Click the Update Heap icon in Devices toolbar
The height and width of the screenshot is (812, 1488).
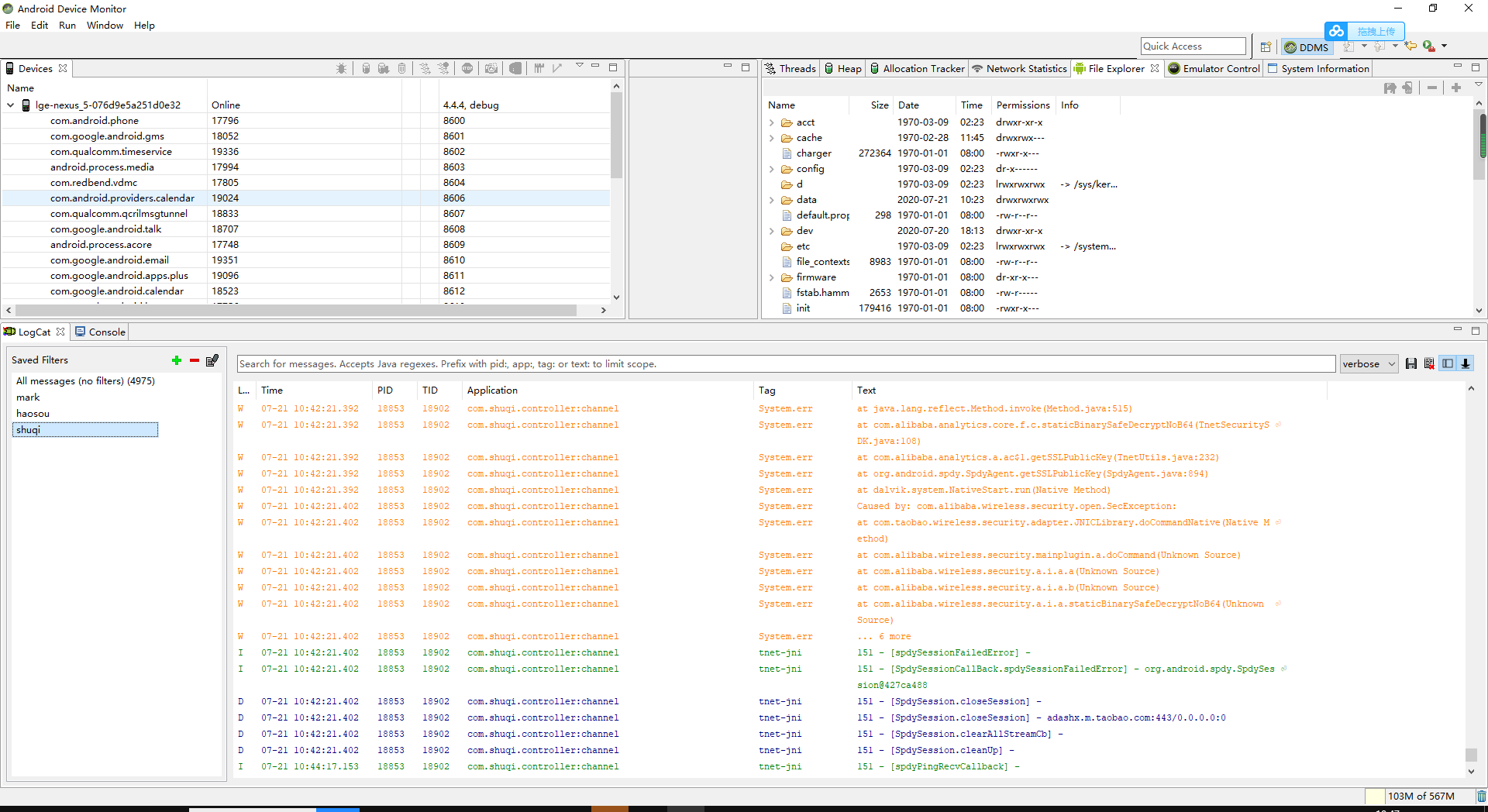pos(366,68)
